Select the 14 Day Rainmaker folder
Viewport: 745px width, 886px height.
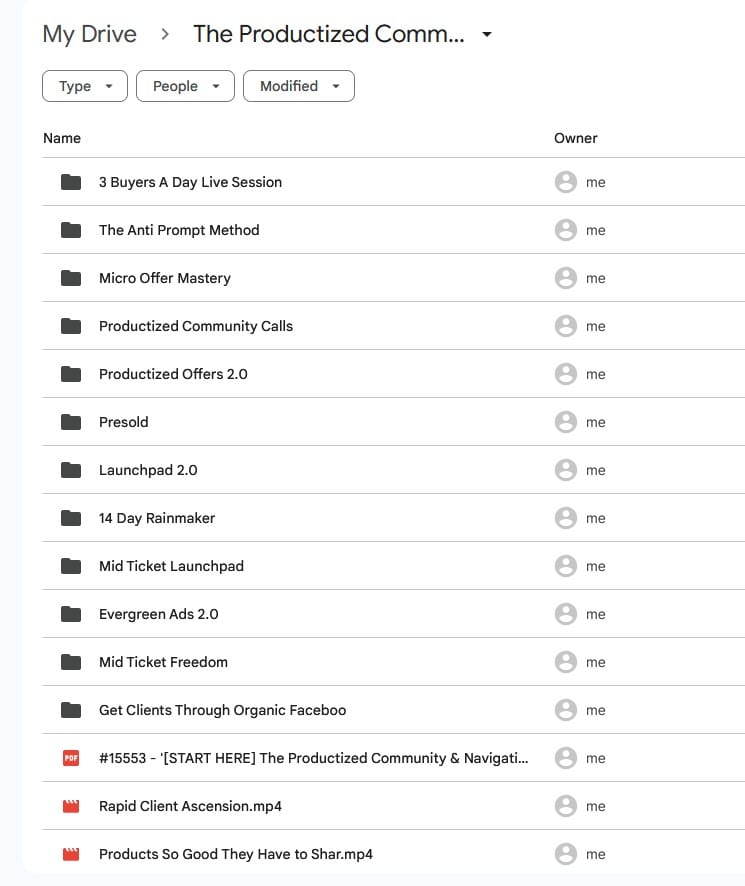click(x=156, y=518)
